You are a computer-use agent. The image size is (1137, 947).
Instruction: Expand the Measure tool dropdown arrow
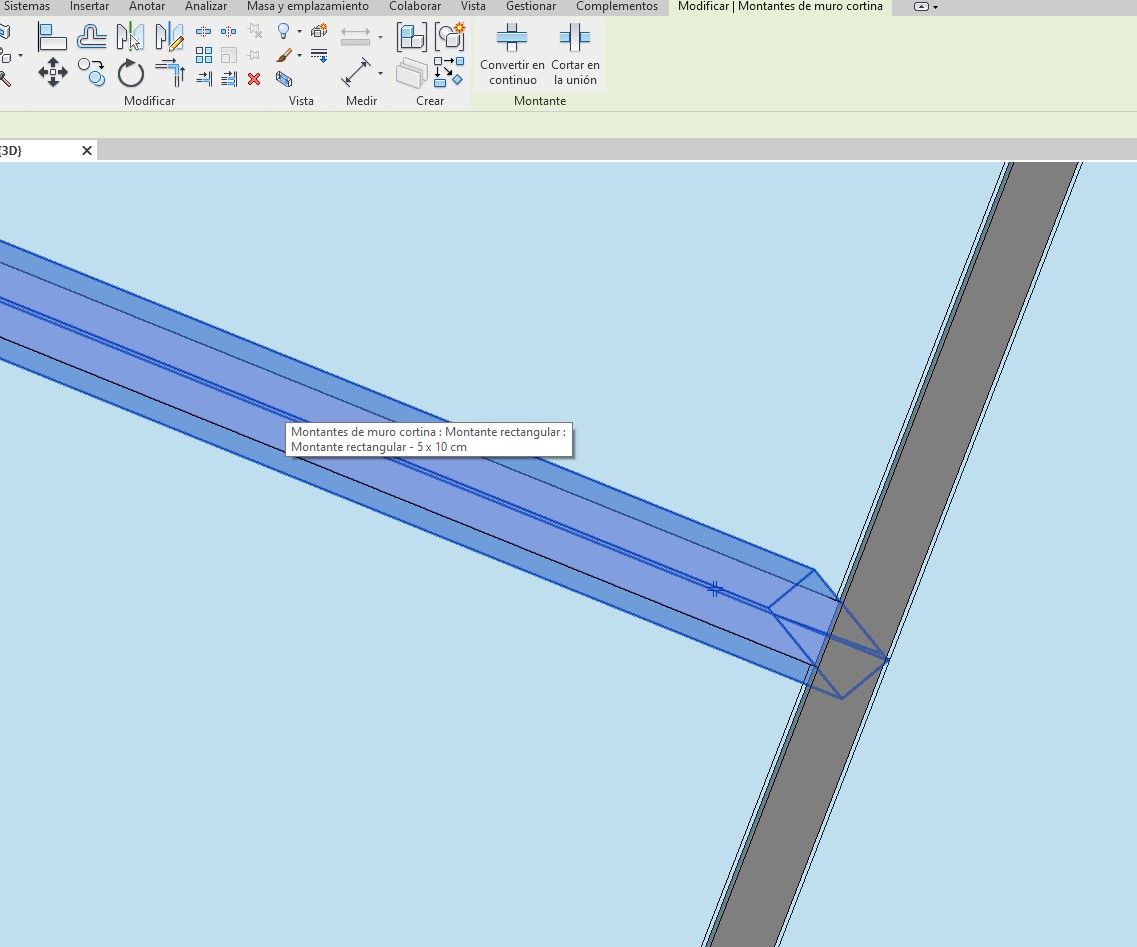(380, 73)
